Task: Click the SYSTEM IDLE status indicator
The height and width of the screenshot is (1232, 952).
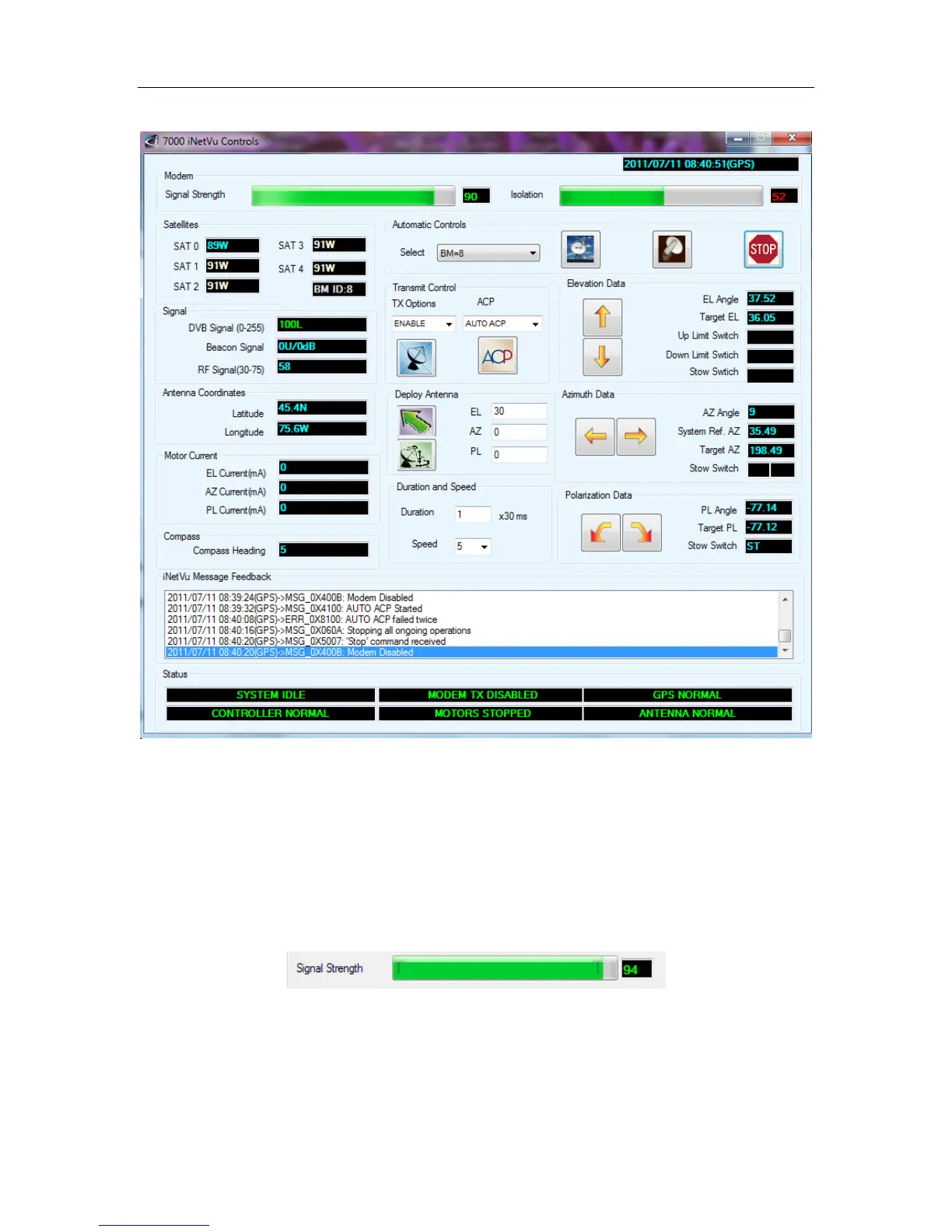Action: pyautogui.click(x=271, y=695)
